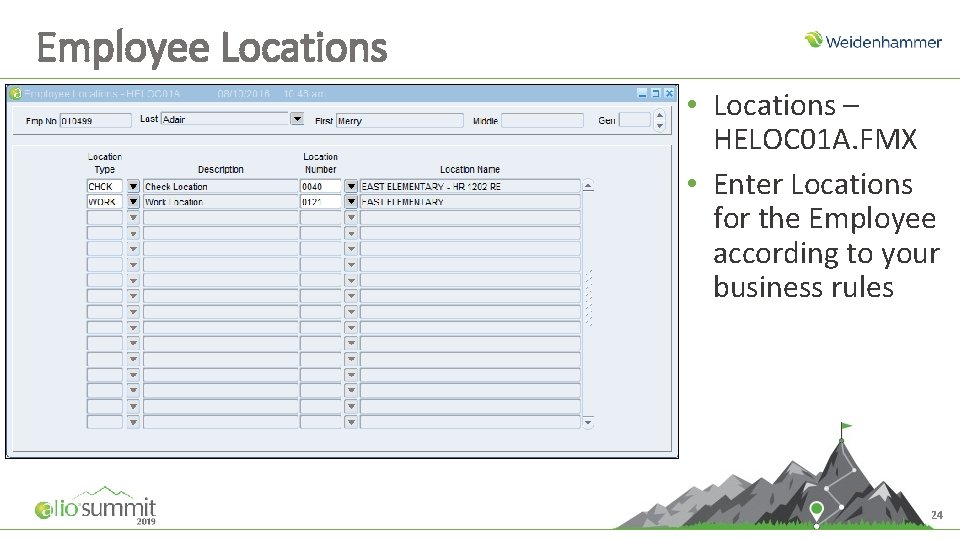Image resolution: width=960 pixels, height=540 pixels.
Task: Click the HELOC01A.FMX bullet text
Action: click(815, 139)
